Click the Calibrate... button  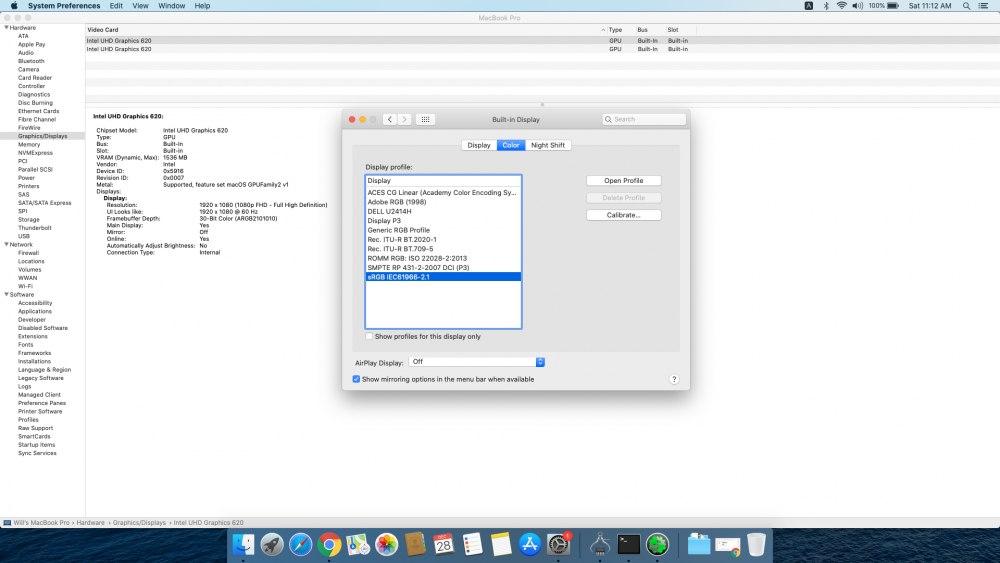pos(624,215)
